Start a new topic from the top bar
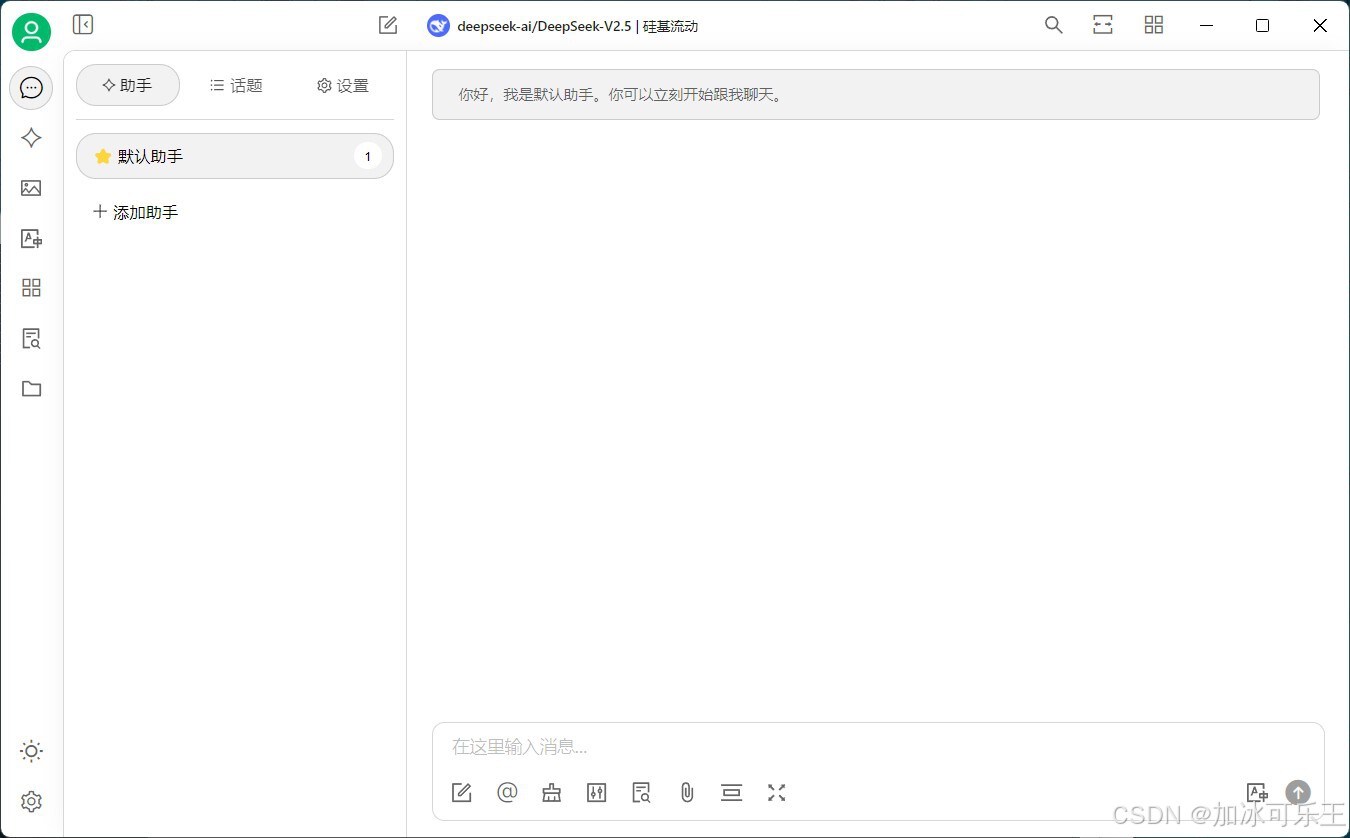 point(387,25)
